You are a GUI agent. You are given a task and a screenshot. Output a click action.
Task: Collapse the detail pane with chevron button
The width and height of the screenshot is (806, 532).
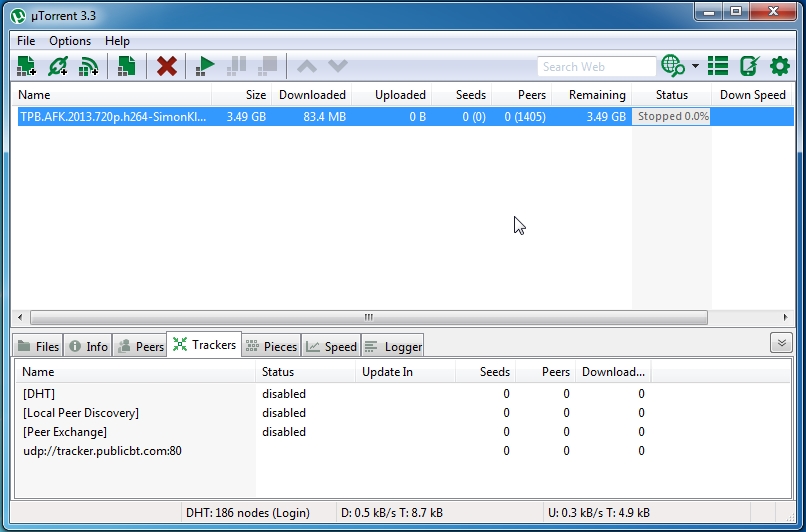pyautogui.click(x=781, y=343)
